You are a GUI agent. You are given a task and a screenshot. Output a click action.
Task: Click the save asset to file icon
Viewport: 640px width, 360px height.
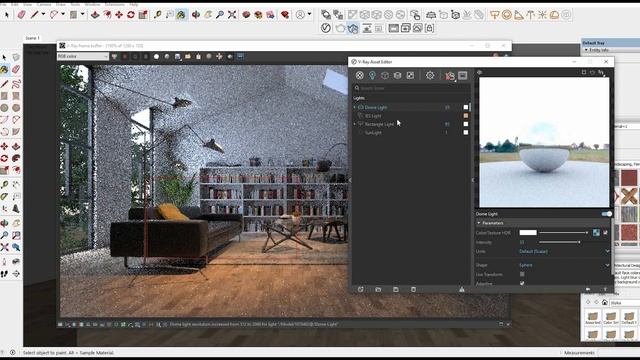[x=396, y=289]
